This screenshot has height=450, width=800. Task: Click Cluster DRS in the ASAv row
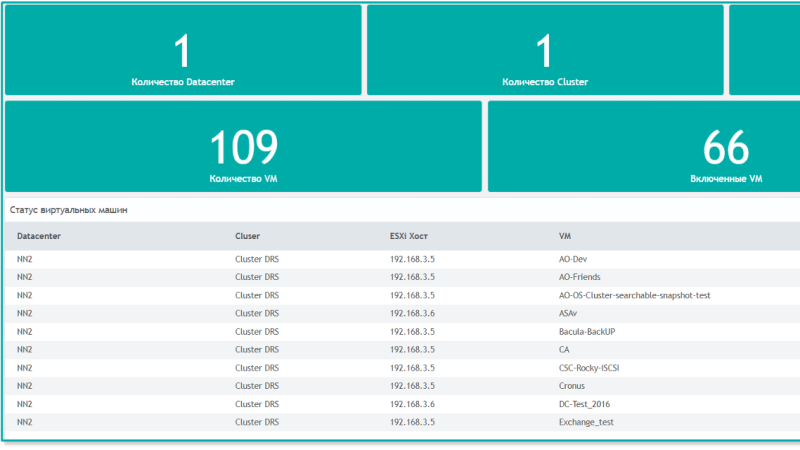coord(257,313)
